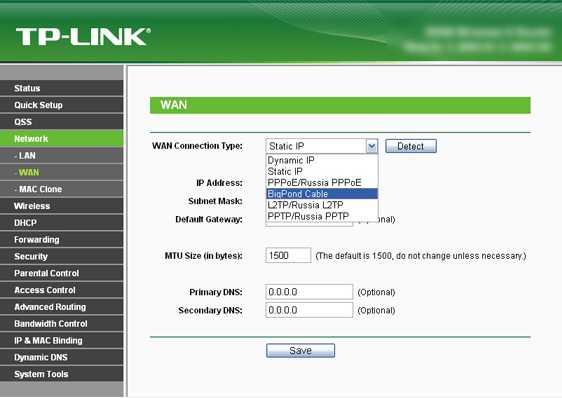Click the 'Default Gateway:' label
Image resolution: width=562 pixels, height=398 pixels.
(209, 219)
